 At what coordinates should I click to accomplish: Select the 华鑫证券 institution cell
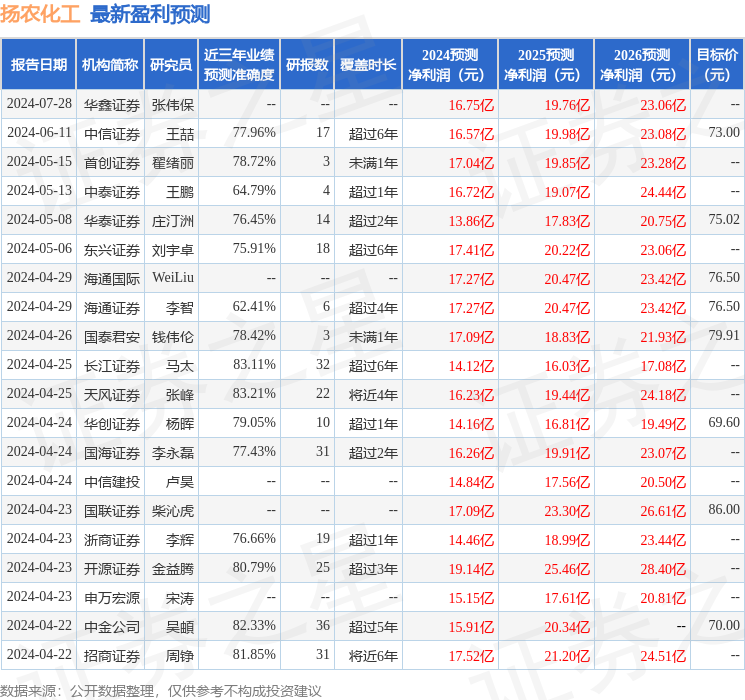[112, 105]
